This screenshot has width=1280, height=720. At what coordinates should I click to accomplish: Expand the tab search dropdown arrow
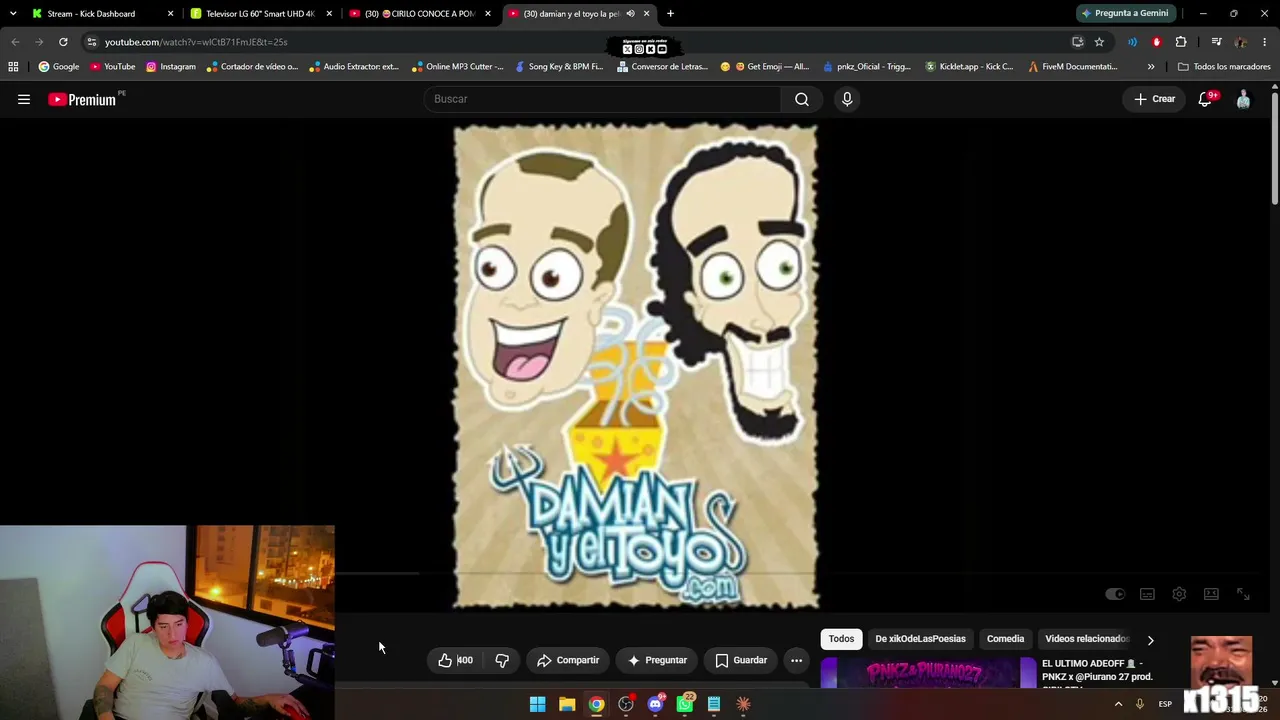(13, 14)
